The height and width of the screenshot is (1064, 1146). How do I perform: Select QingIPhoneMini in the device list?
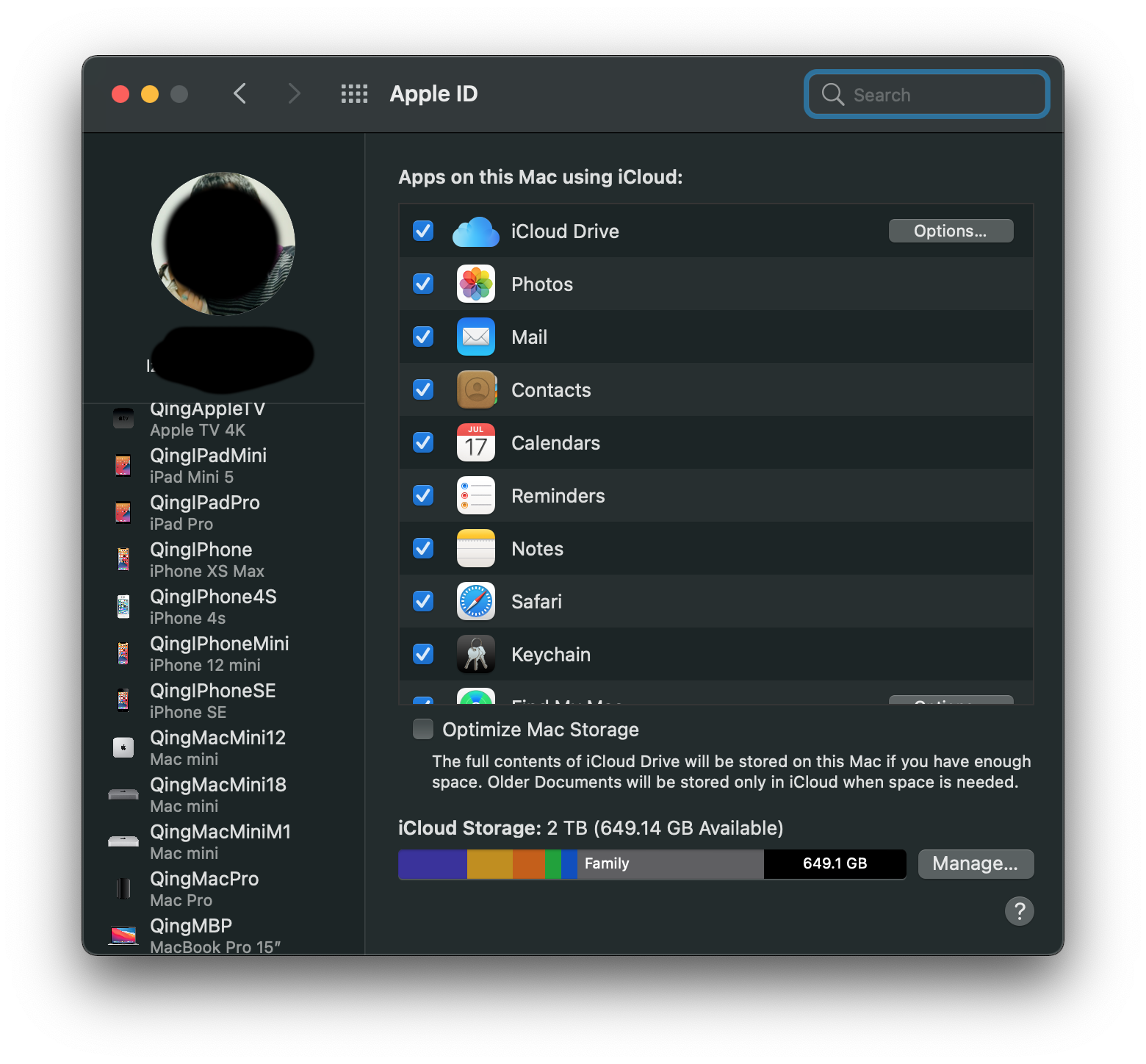pos(224,653)
